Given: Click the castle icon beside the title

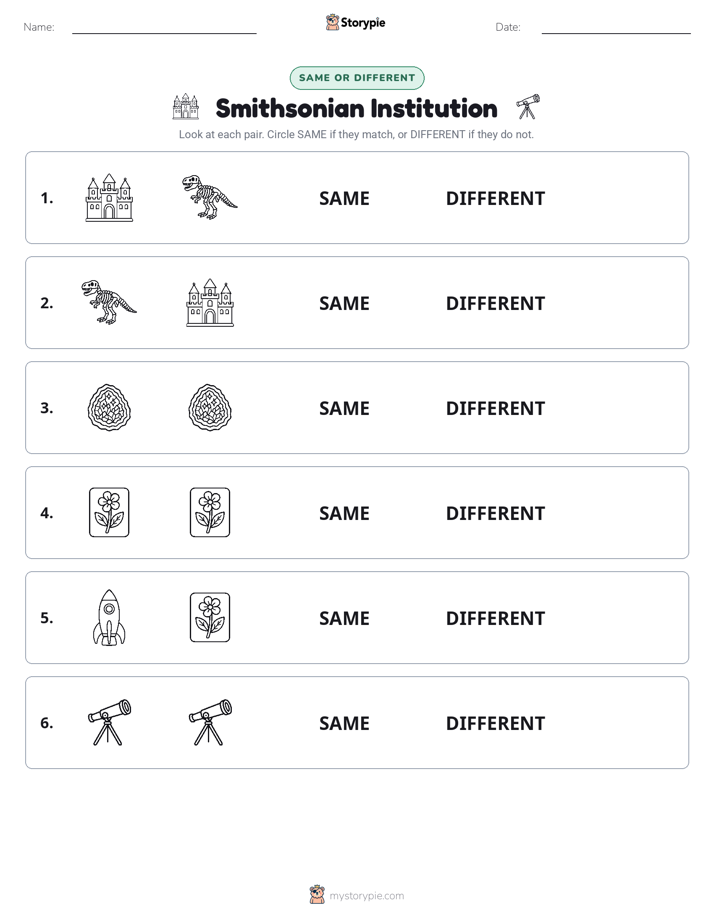Looking at the screenshot, I should coord(186,107).
